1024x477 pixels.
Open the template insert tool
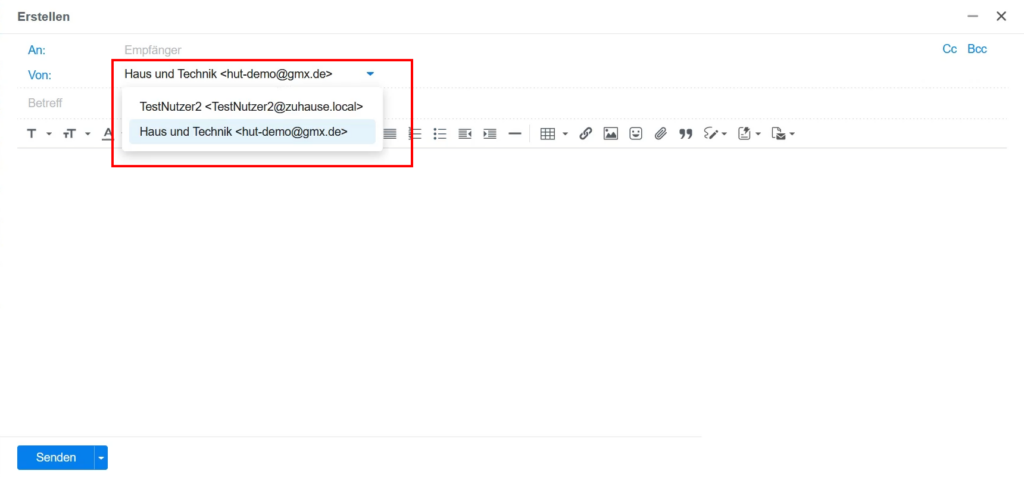coord(744,134)
